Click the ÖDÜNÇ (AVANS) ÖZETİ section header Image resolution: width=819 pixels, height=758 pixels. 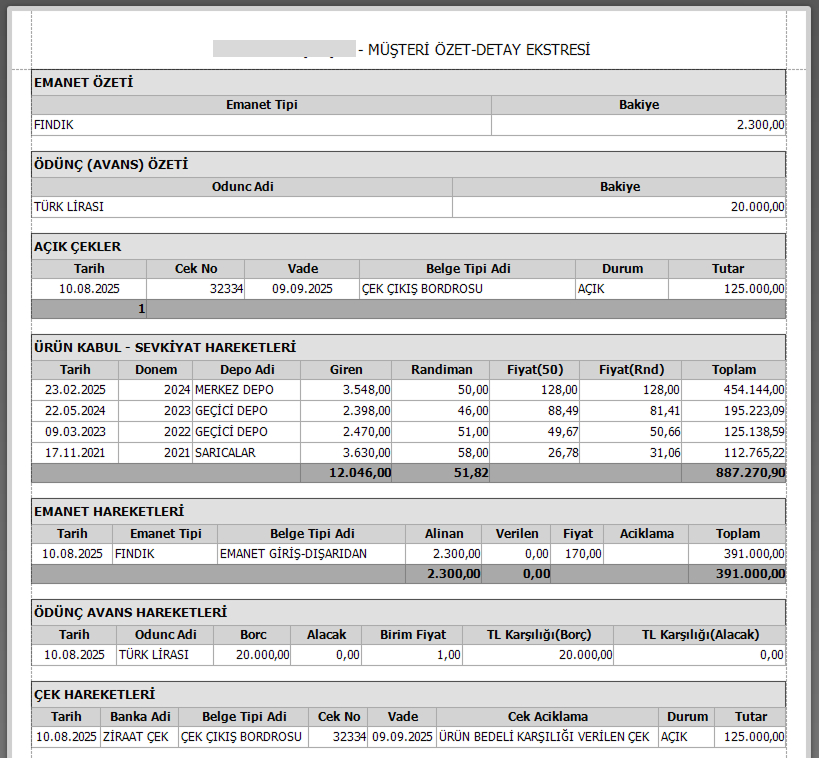pos(111,165)
